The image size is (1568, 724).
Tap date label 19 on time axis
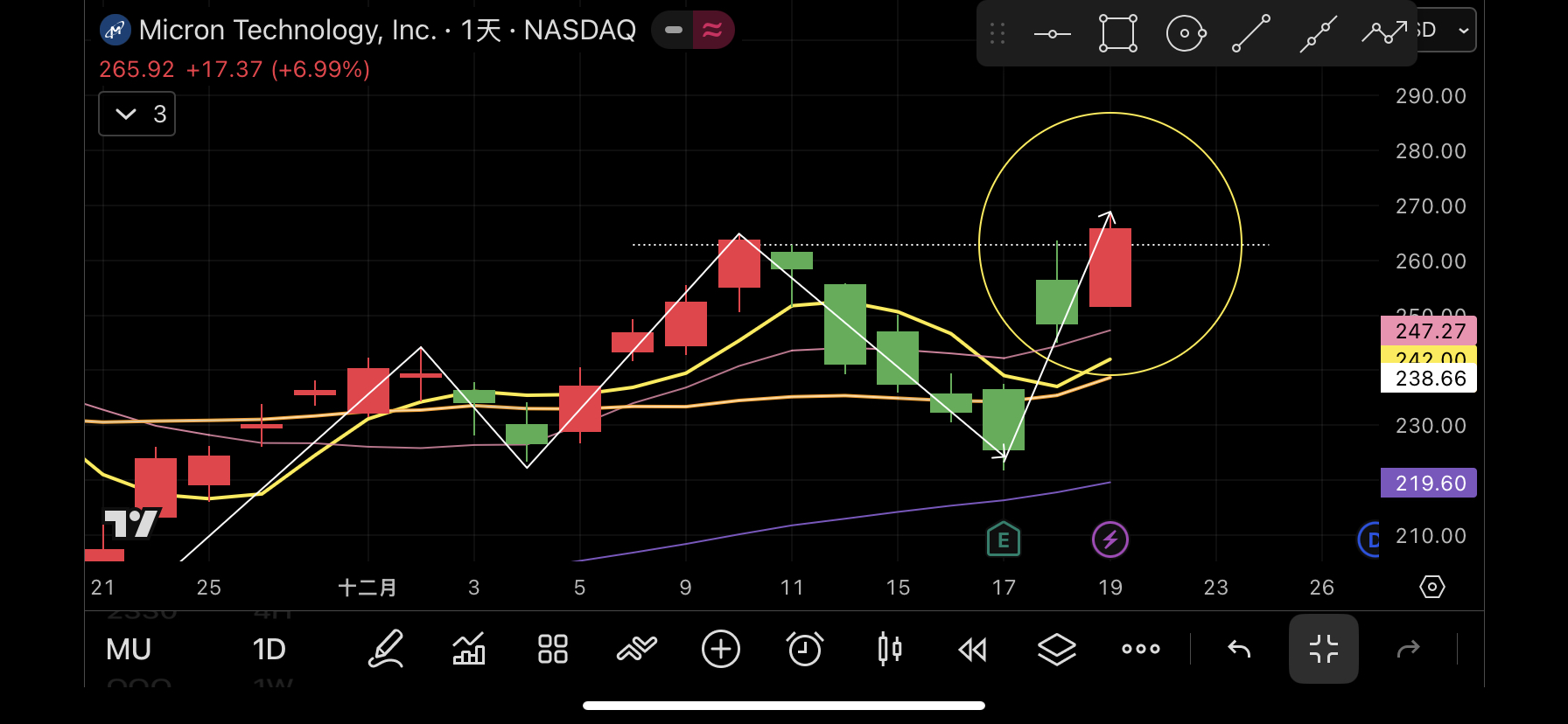pyautogui.click(x=1110, y=587)
